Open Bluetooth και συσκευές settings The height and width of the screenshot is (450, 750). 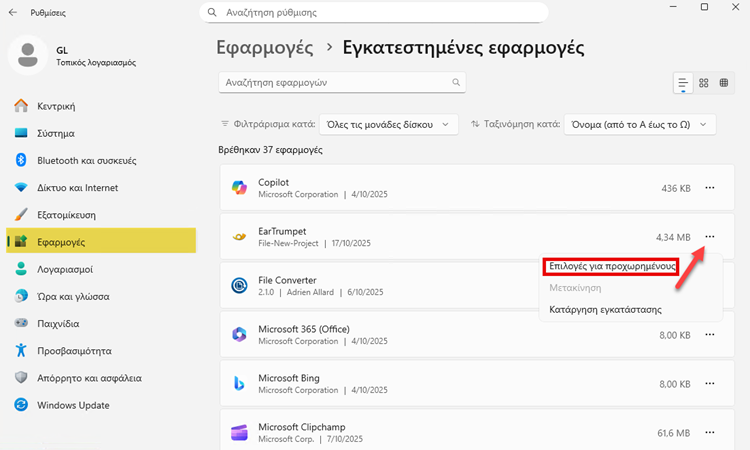tap(101, 161)
